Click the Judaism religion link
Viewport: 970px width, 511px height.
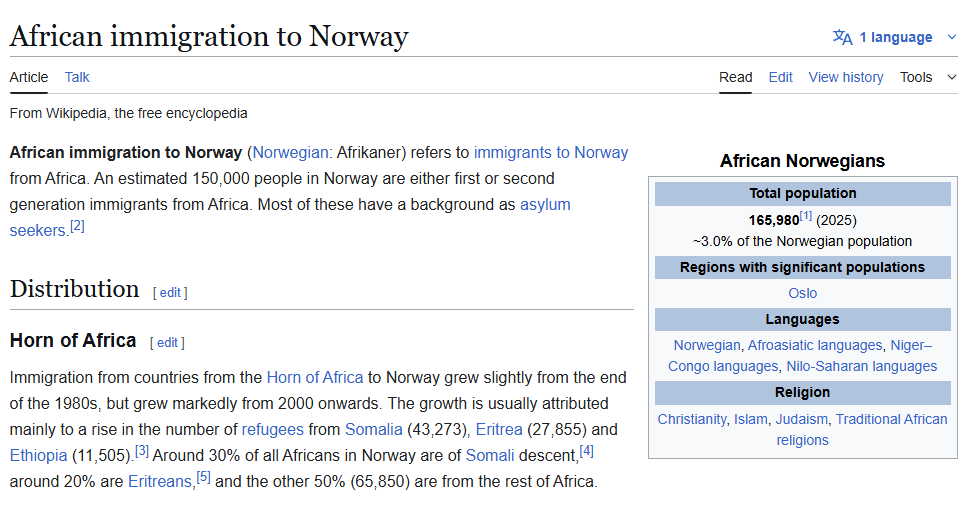pos(802,419)
